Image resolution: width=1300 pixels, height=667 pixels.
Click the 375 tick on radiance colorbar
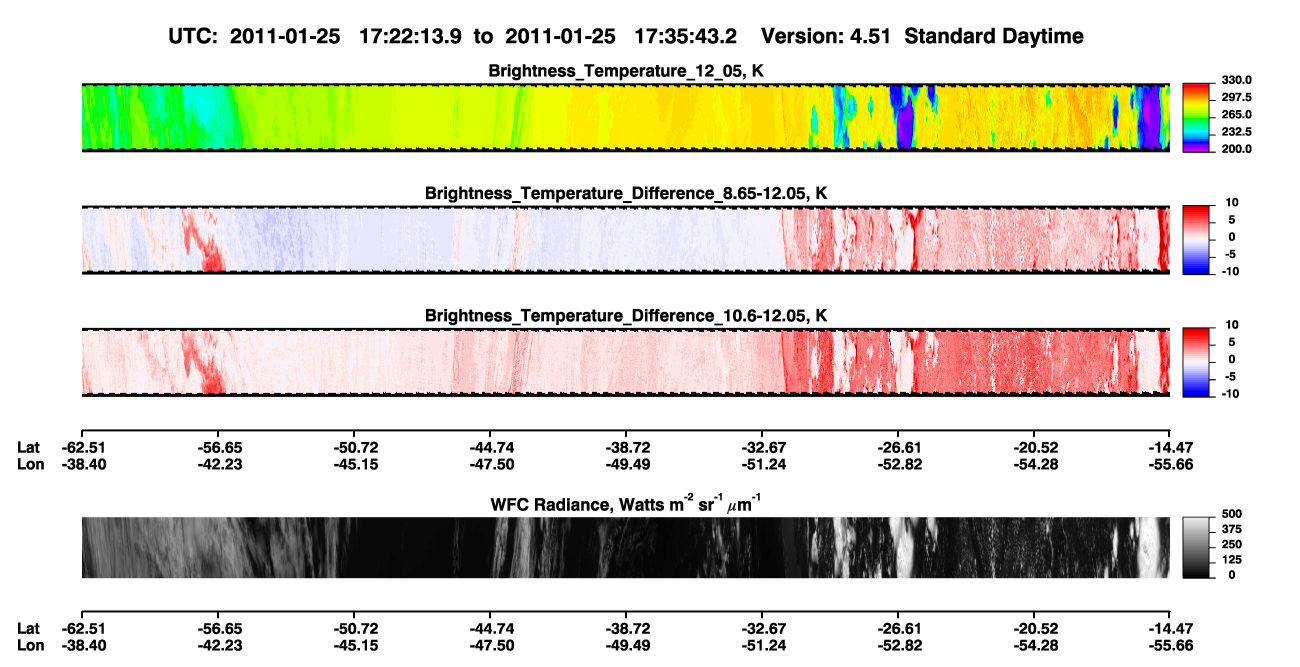pos(1232,529)
